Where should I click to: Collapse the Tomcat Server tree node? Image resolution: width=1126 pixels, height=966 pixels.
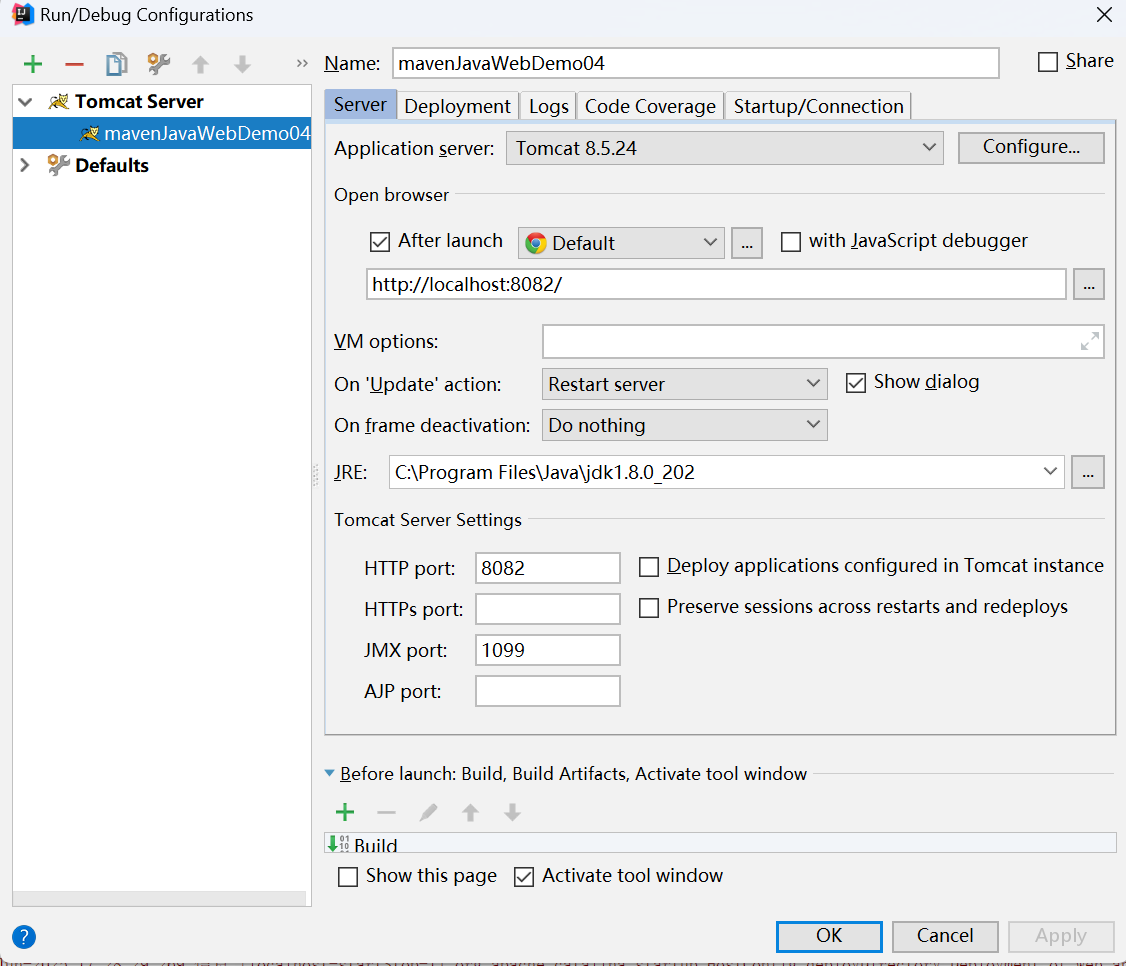click(x=25, y=102)
